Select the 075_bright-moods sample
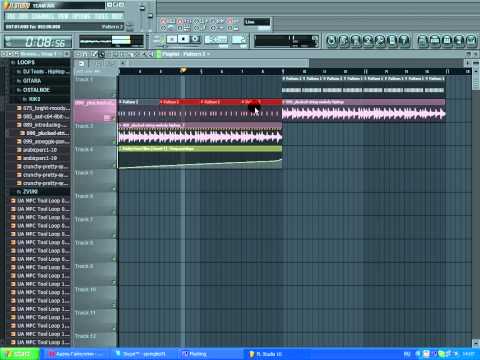The width and height of the screenshot is (480, 360). [x=44, y=108]
